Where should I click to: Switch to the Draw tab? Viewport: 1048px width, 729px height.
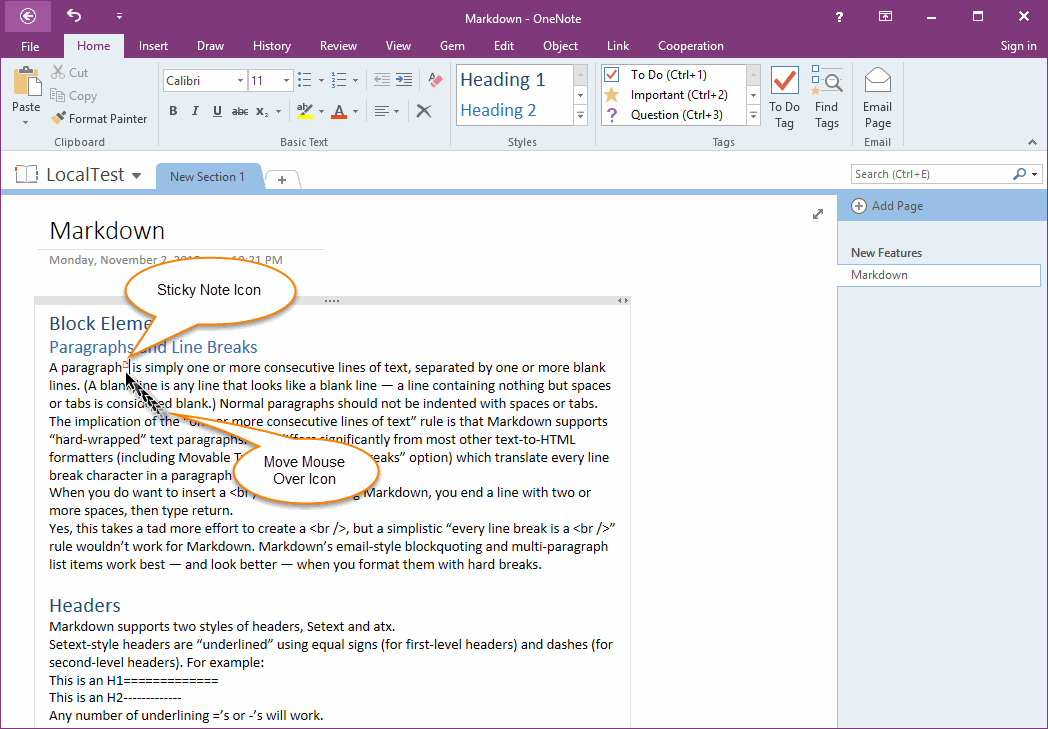click(x=210, y=45)
